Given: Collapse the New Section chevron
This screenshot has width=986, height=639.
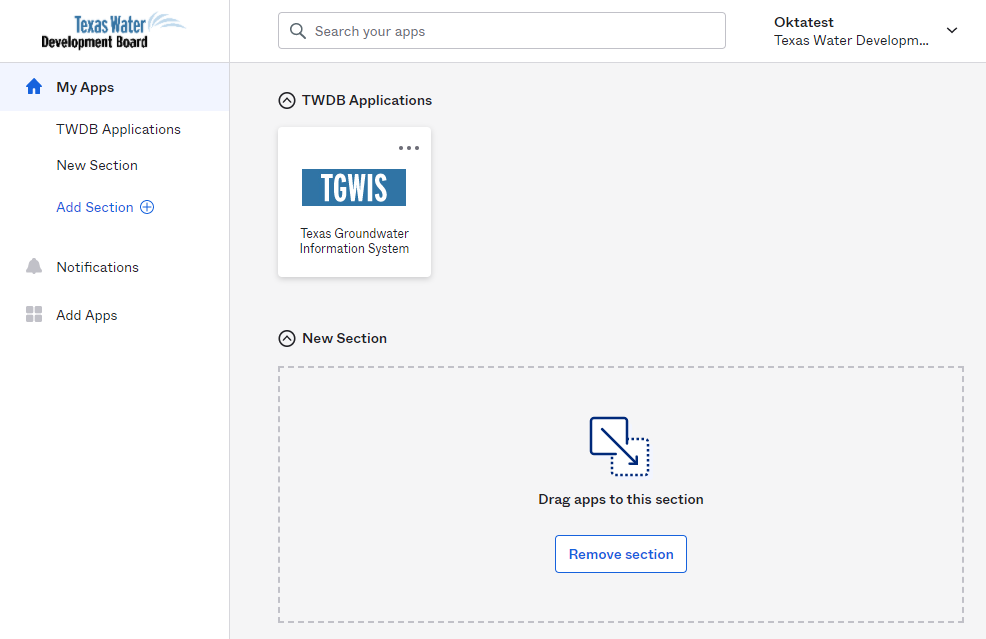Looking at the screenshot, I should tap(287, 338).
